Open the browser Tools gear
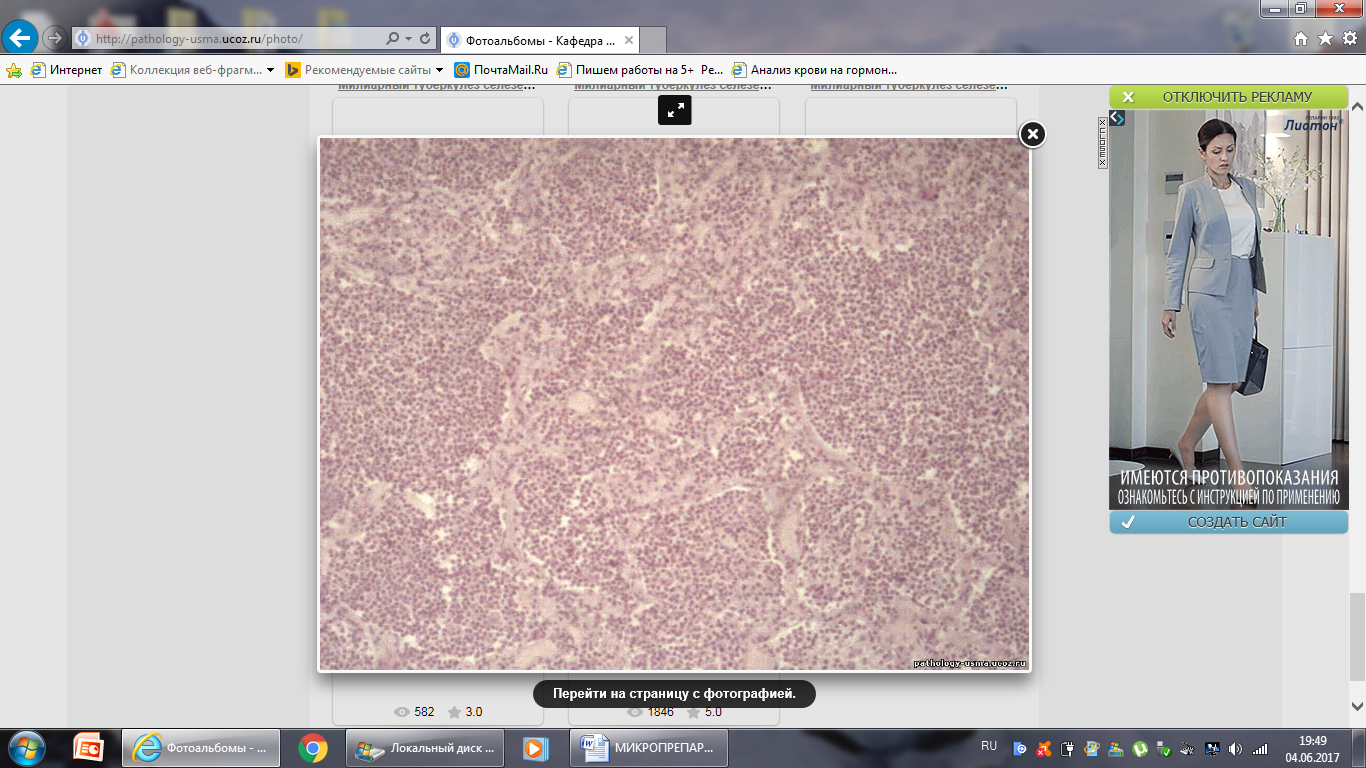 tap(1350, 39)
